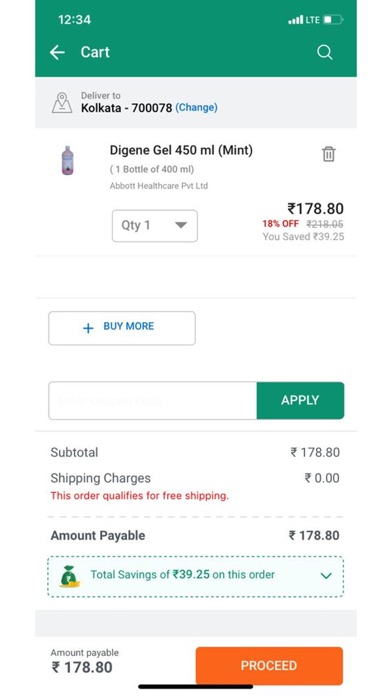Image resolution: width=392 pixels, height=696 pixels.
Task: Open the Qty 1 dropdown
Action: (x=154, y=226)
